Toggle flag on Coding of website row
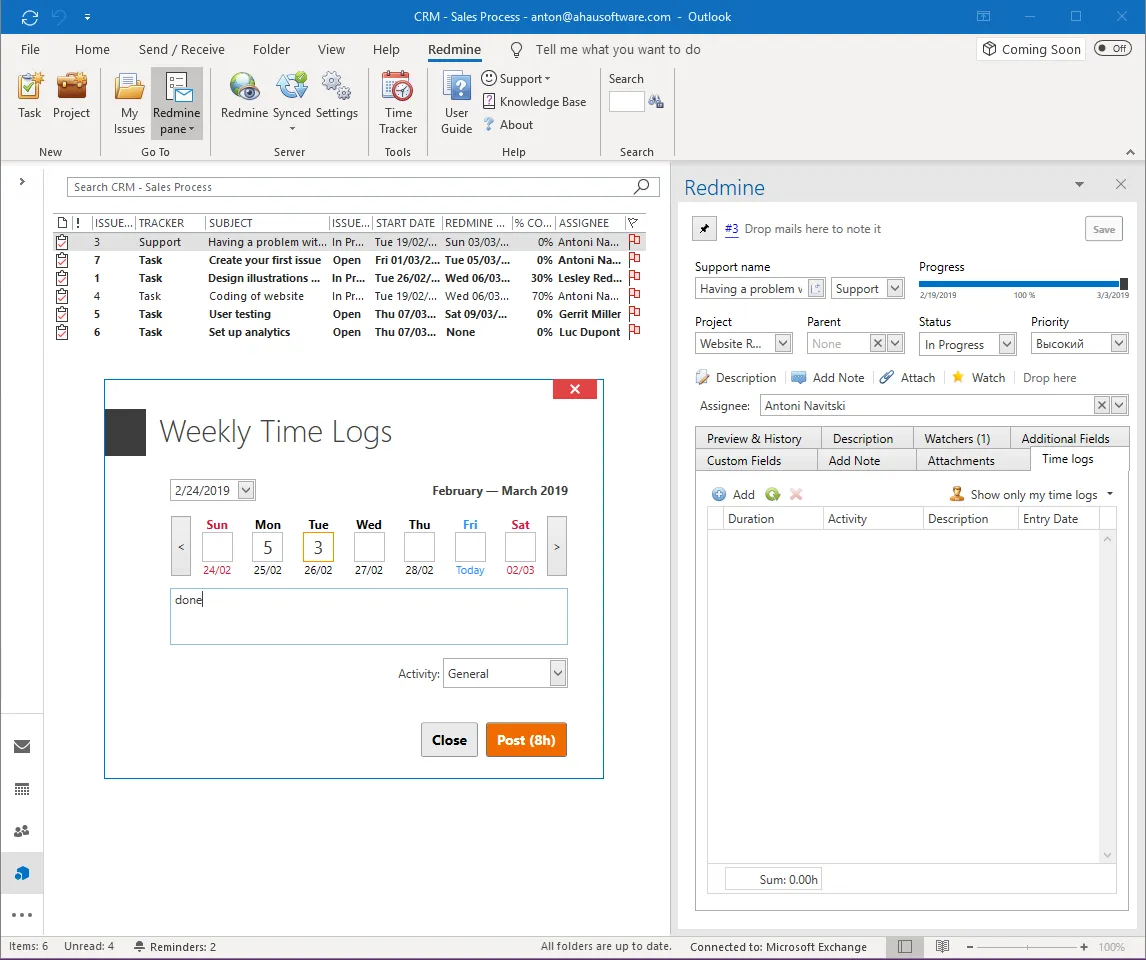The height and width of the screenshot is (960, 1146). [x=634, y=295]
